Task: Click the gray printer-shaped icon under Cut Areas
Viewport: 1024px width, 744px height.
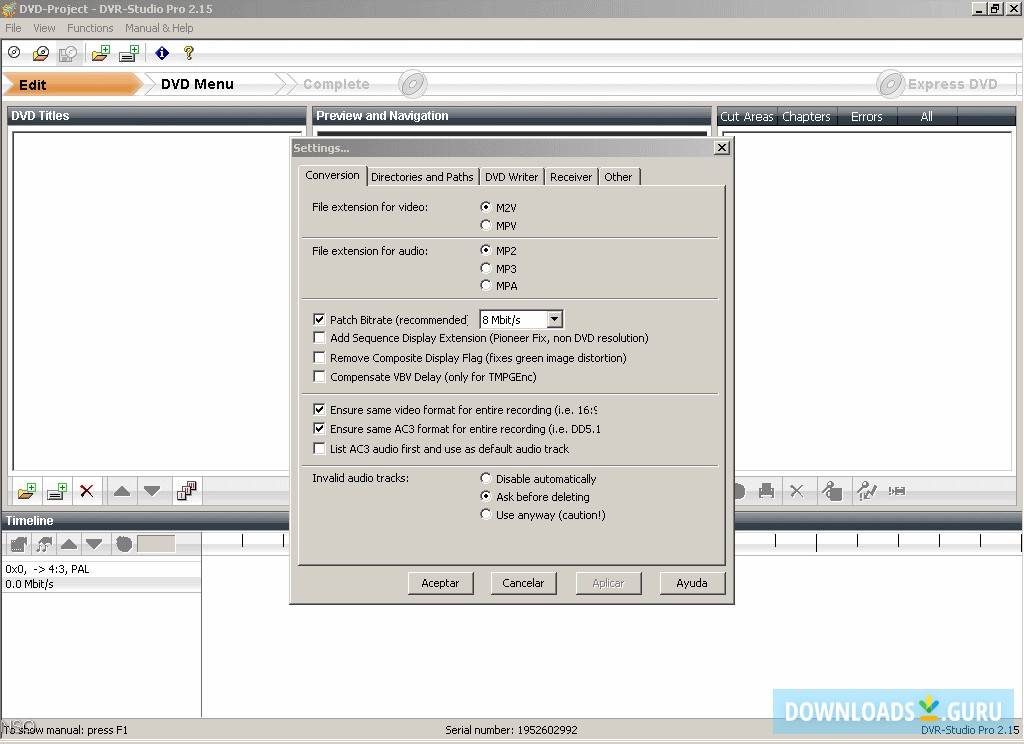Action: [767, 491]
